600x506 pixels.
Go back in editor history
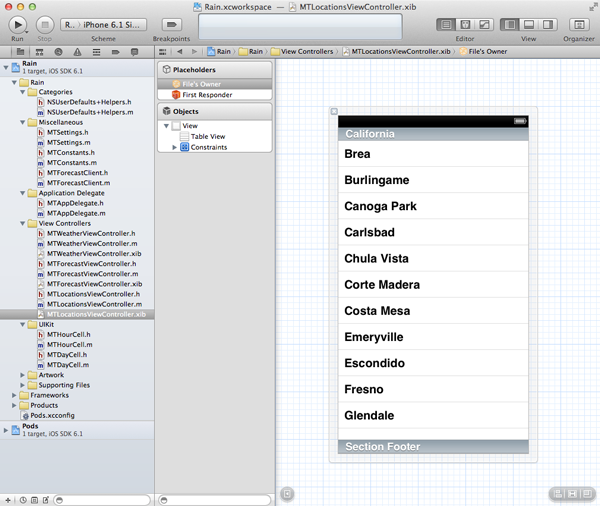click(179, 52)
